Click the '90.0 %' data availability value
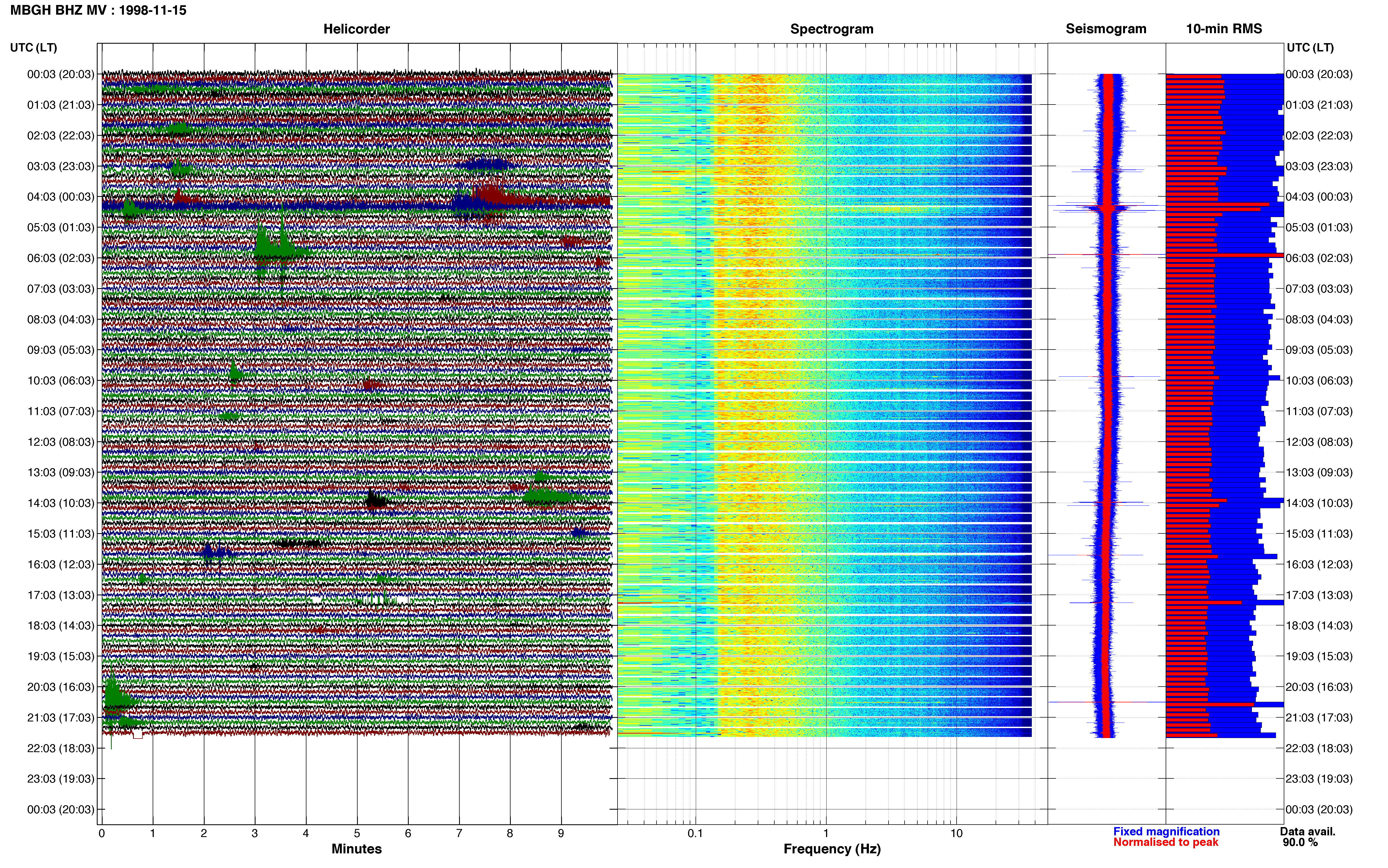Viewport: 1388px width, 868px height. tap(1300, 843)
